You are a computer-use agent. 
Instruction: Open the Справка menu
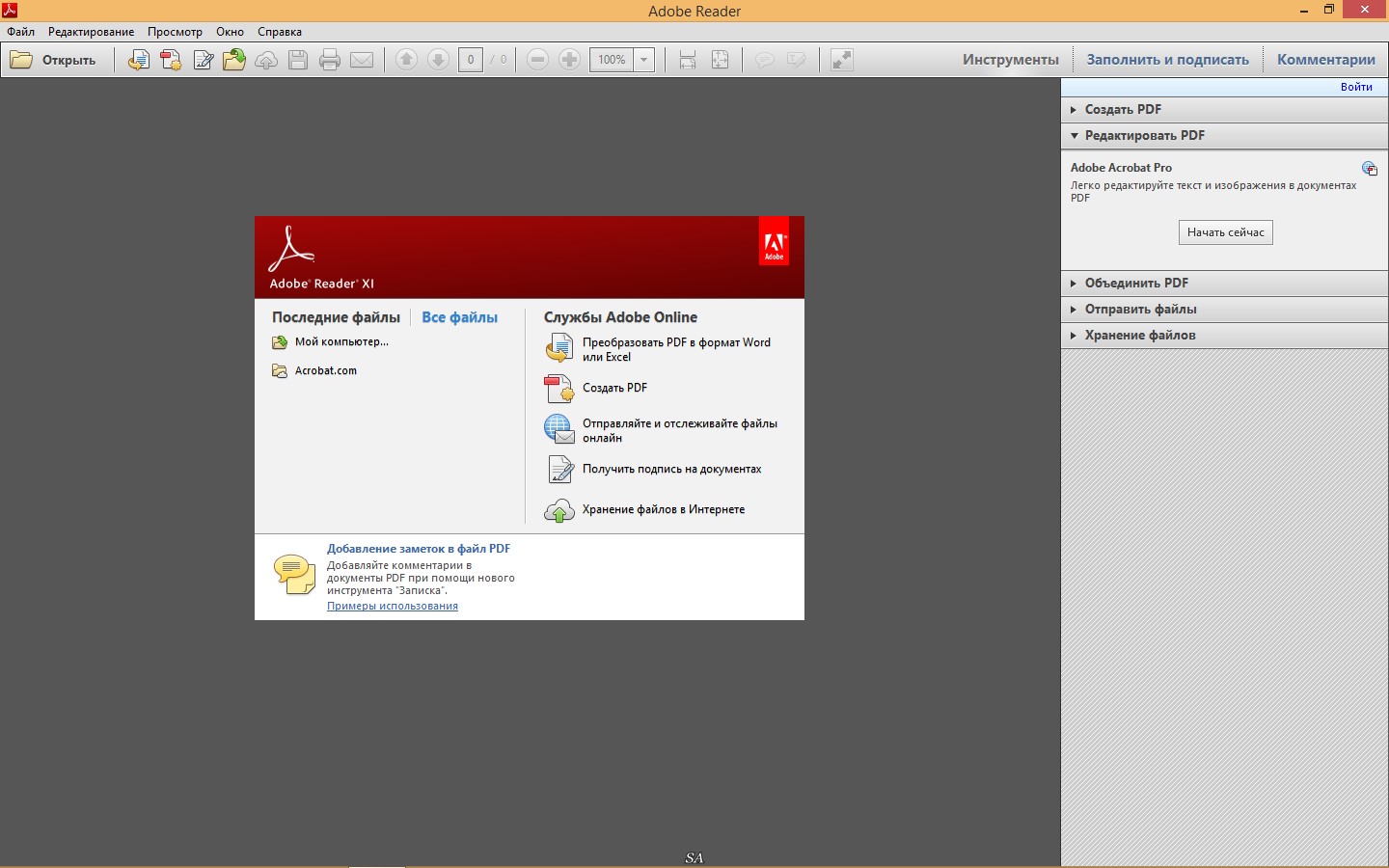pos(280,32)
